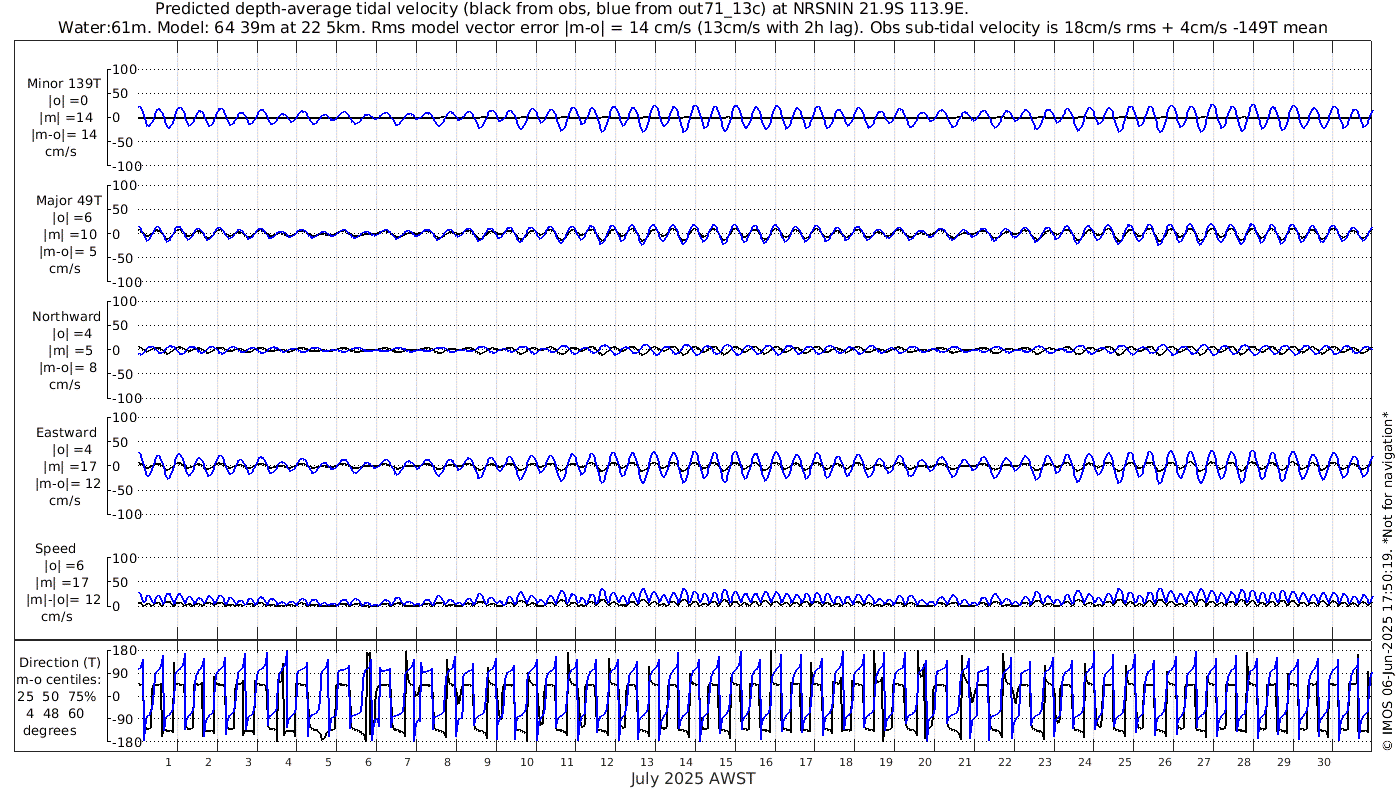Click '|m|-|o|= 12' in Speed panel
The image size is (1400, 800).
pos(64,599)
